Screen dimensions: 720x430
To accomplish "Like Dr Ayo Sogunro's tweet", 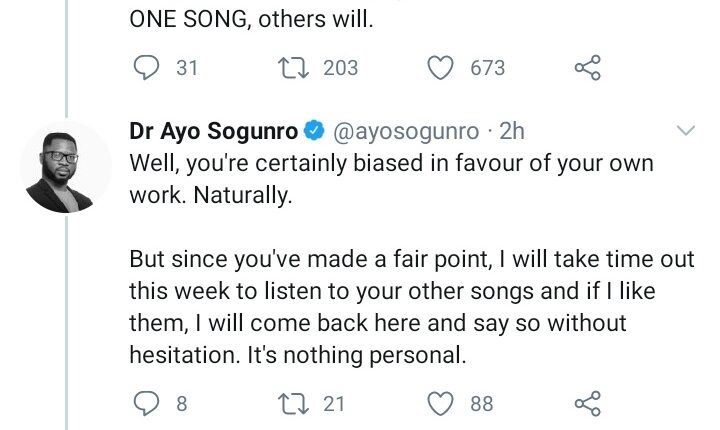I will [441, 402].
